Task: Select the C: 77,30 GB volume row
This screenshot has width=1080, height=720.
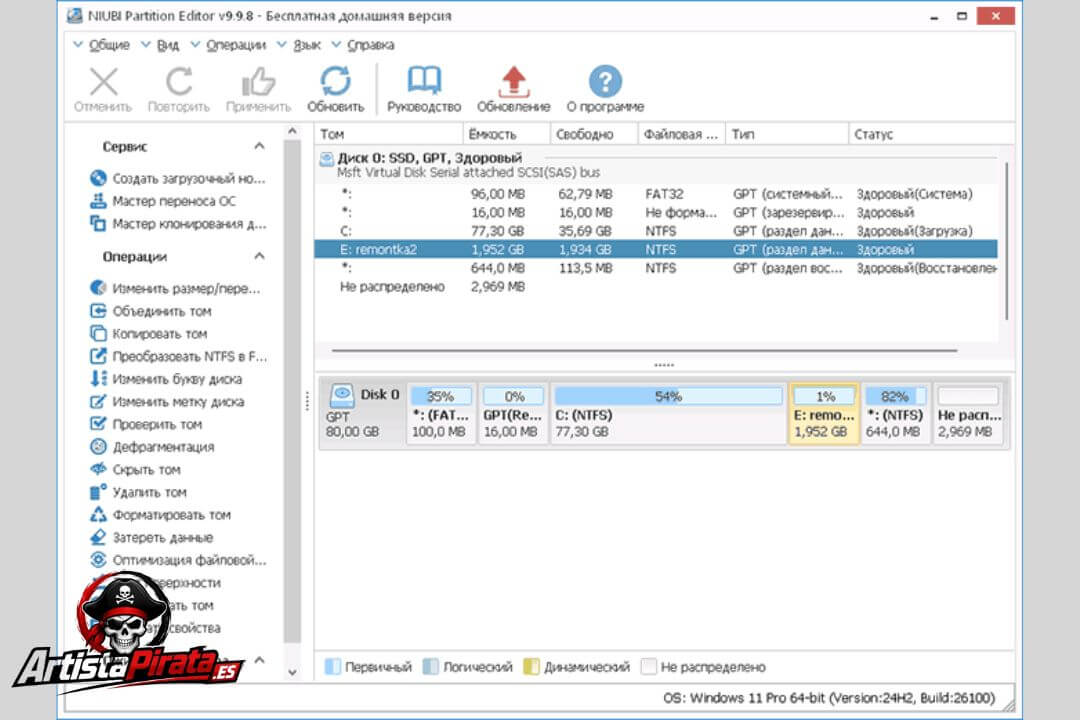Action: click(x=656, y=231)
